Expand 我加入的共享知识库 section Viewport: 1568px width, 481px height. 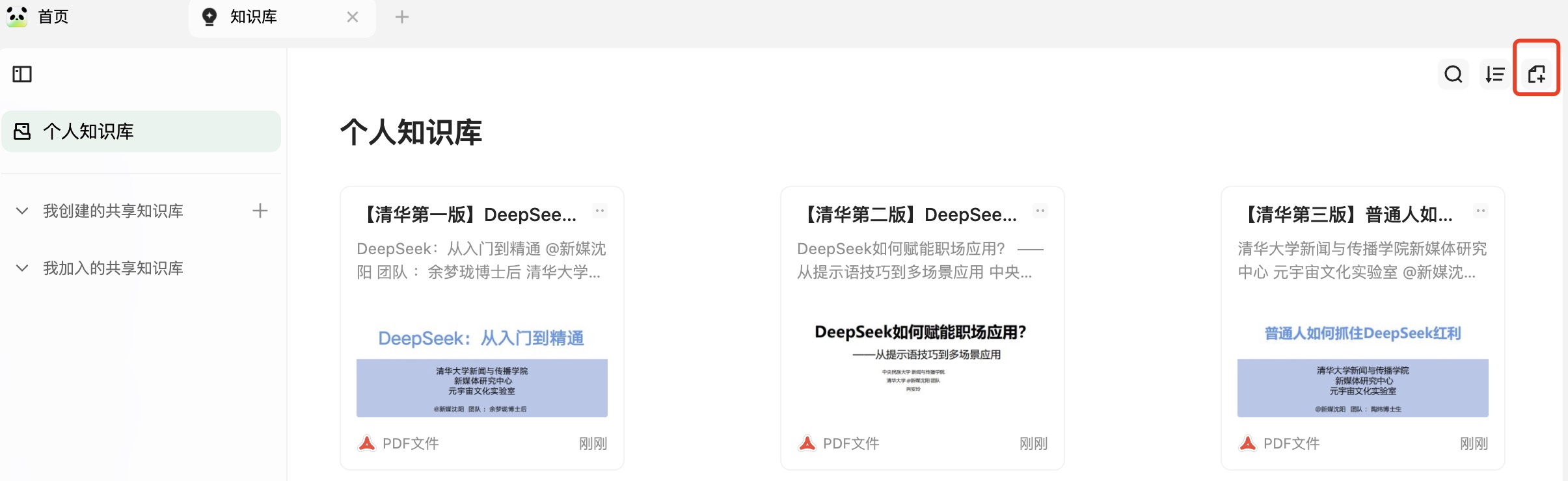click(x=22, y=268)
